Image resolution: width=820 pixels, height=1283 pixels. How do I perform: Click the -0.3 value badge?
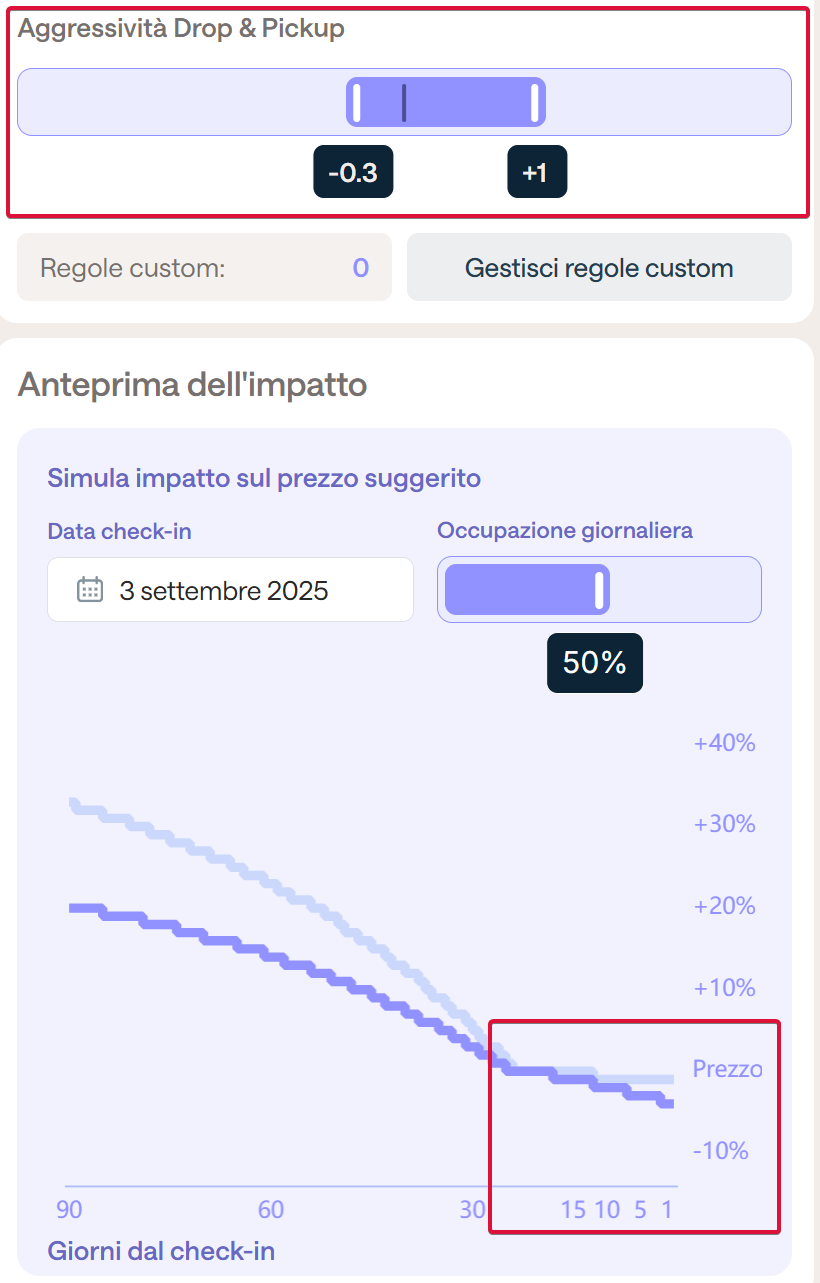coord(353,172)
